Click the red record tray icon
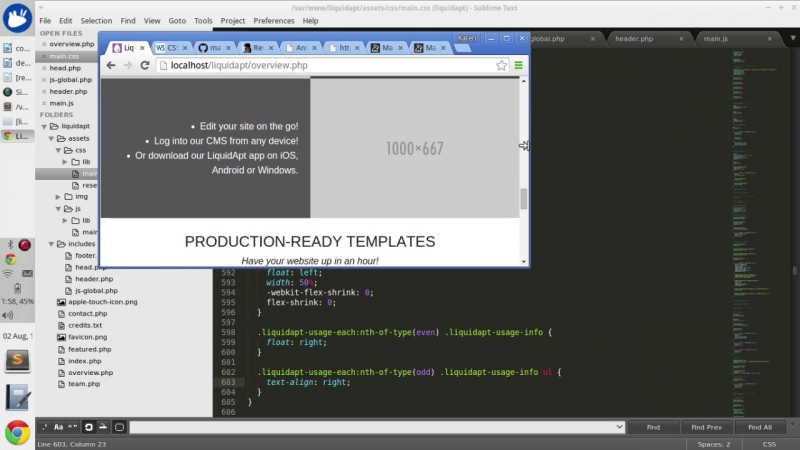Viewport: 800px width, 450px height. [24, 245]
